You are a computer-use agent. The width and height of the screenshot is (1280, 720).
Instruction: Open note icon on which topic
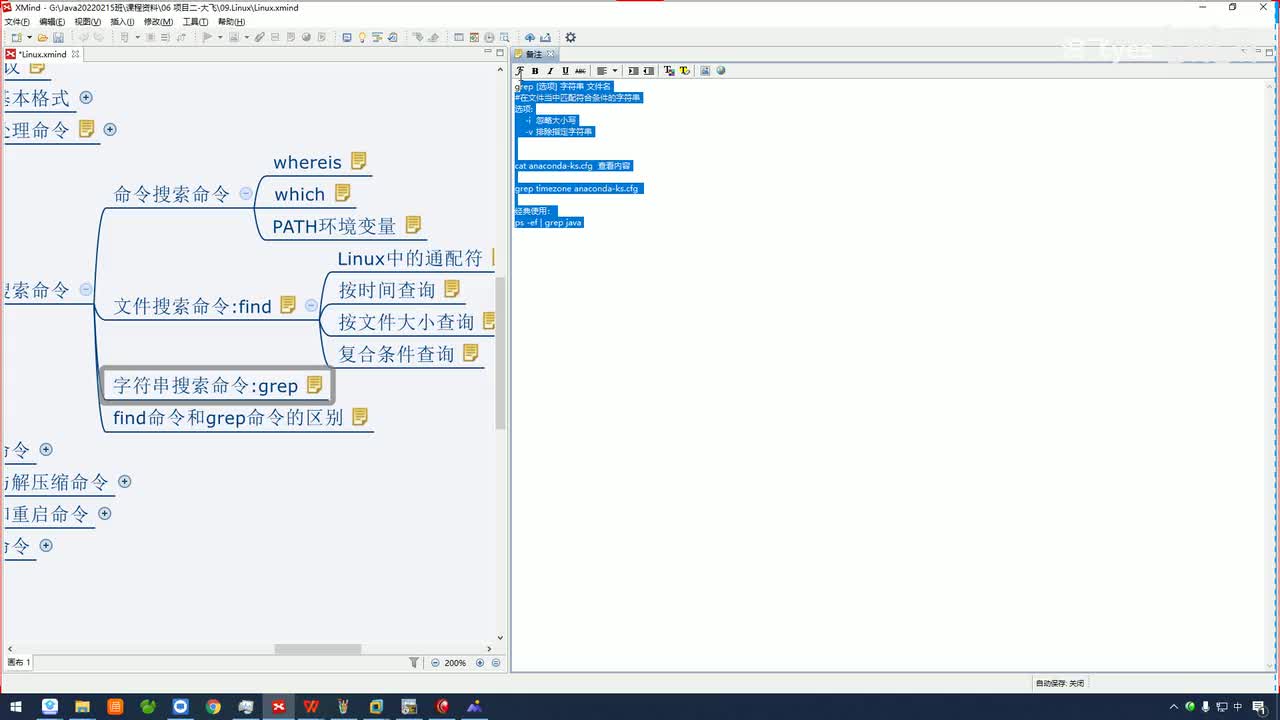[x=343, y=192]
